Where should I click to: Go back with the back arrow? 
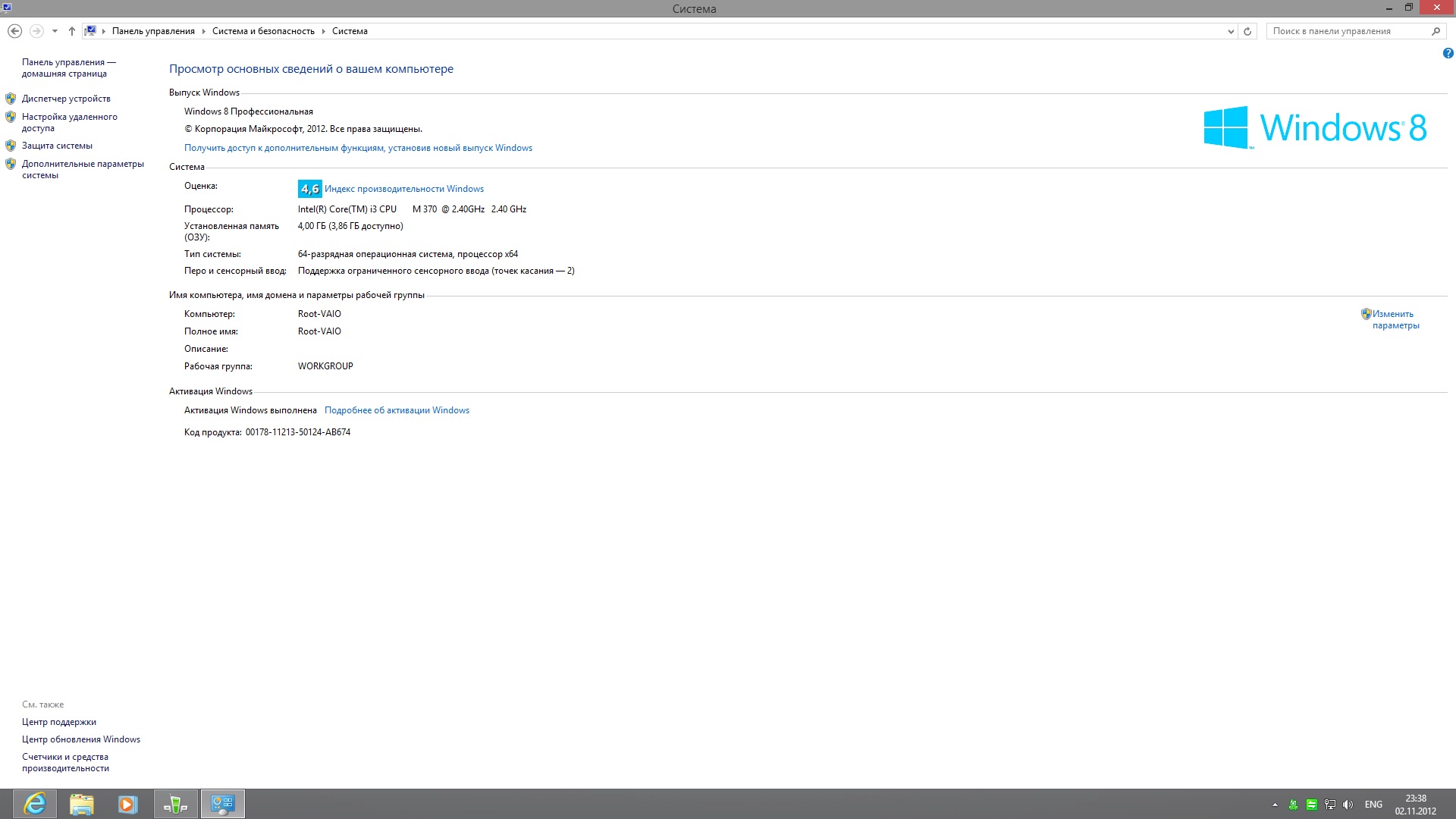pos(14,31)
